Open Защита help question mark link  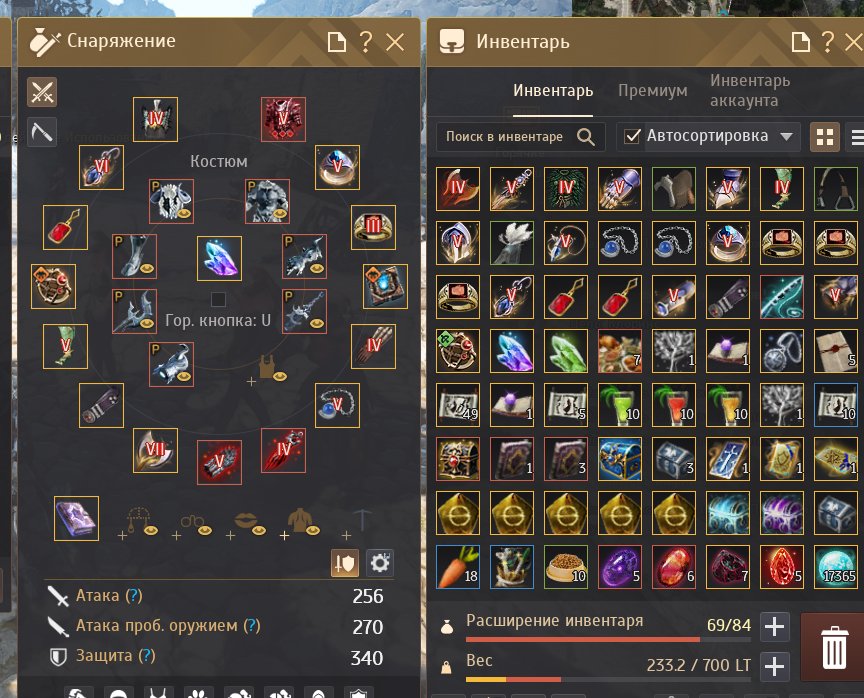pos(147,656)
